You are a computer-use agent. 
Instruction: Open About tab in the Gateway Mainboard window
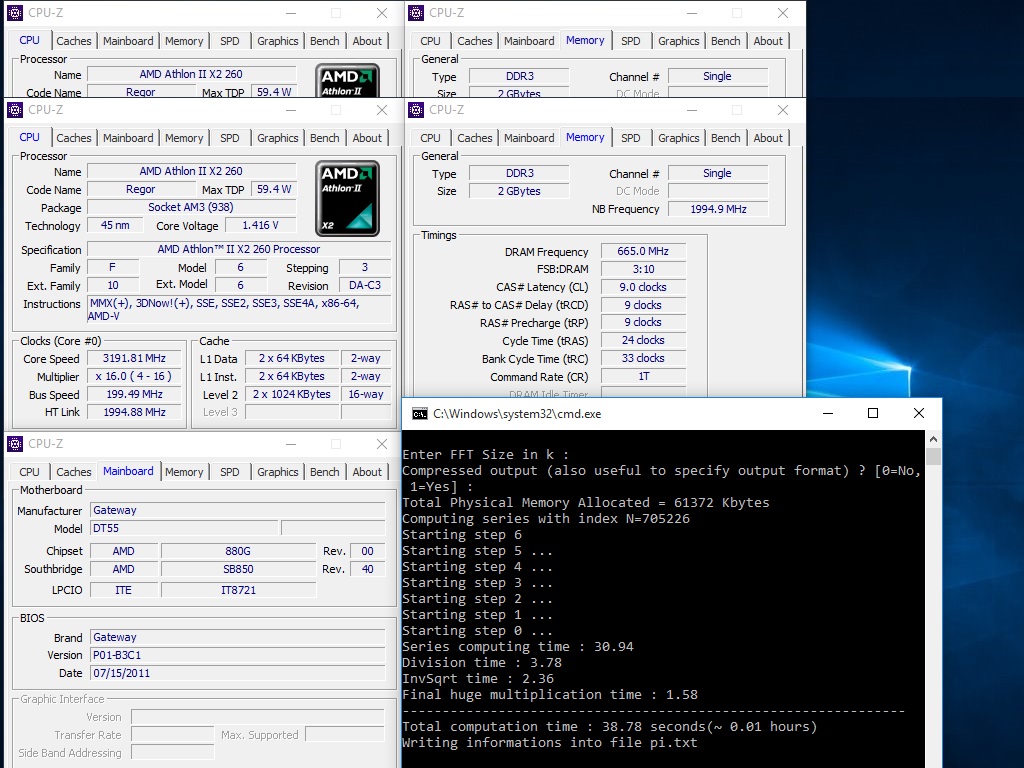tap(367, 472)
